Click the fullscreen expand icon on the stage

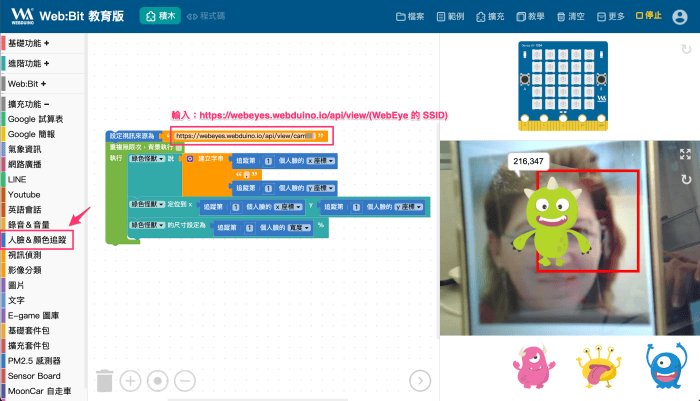685,155
